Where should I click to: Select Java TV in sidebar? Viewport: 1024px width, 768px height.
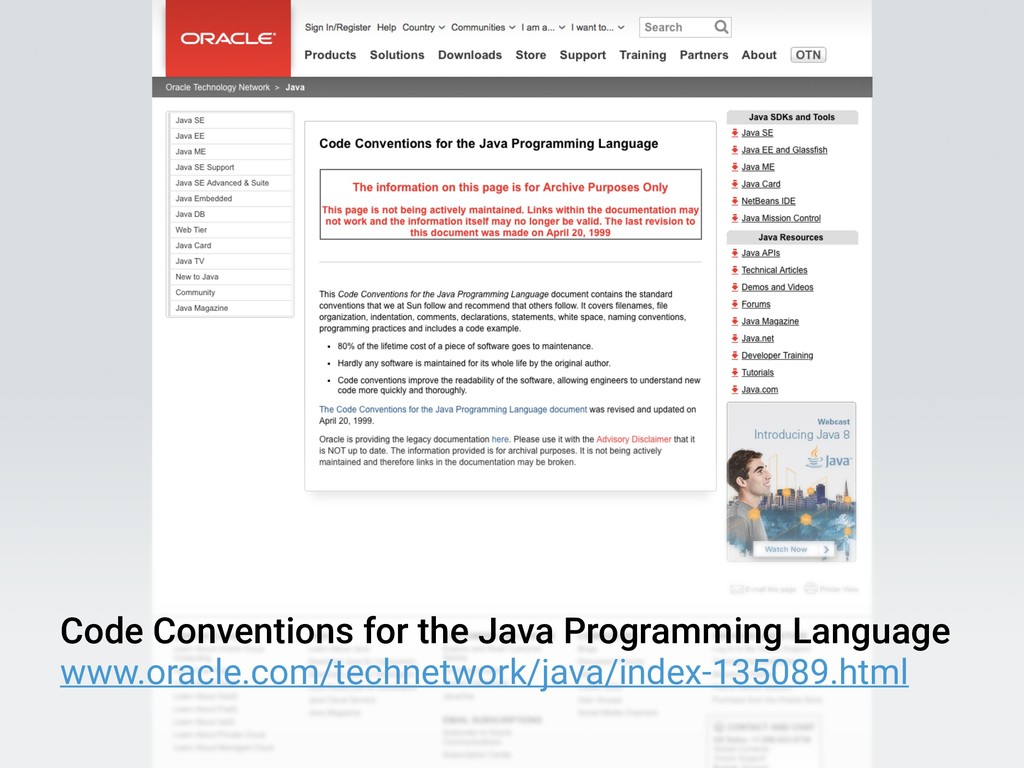(231, 261)
